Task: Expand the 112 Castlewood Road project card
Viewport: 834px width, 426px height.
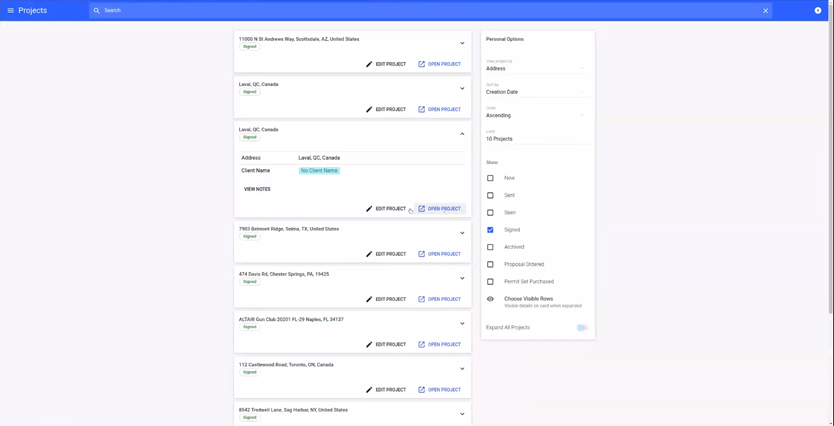Action: [x=462, y=368]
